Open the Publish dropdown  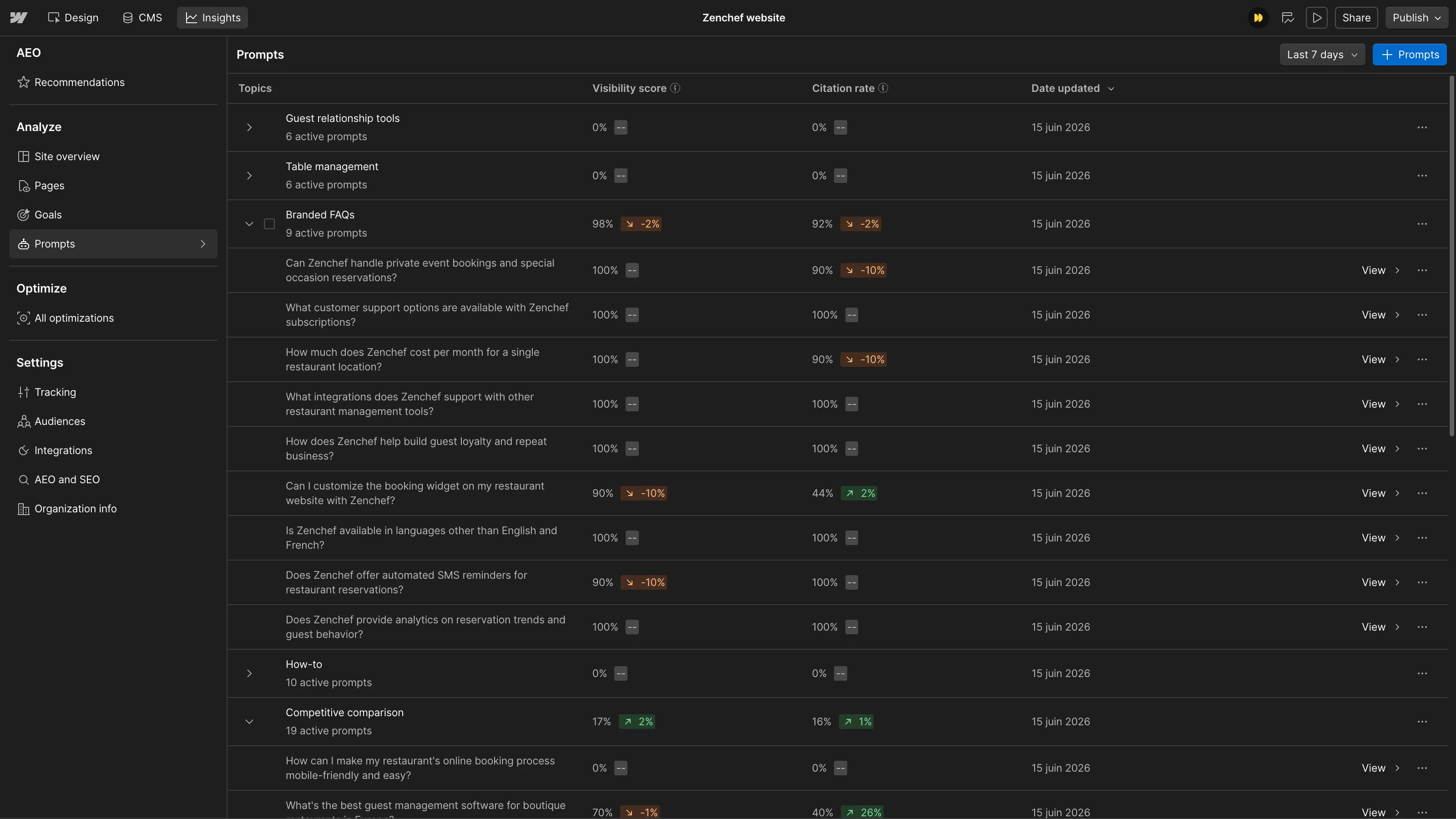tap(1416, 18)
